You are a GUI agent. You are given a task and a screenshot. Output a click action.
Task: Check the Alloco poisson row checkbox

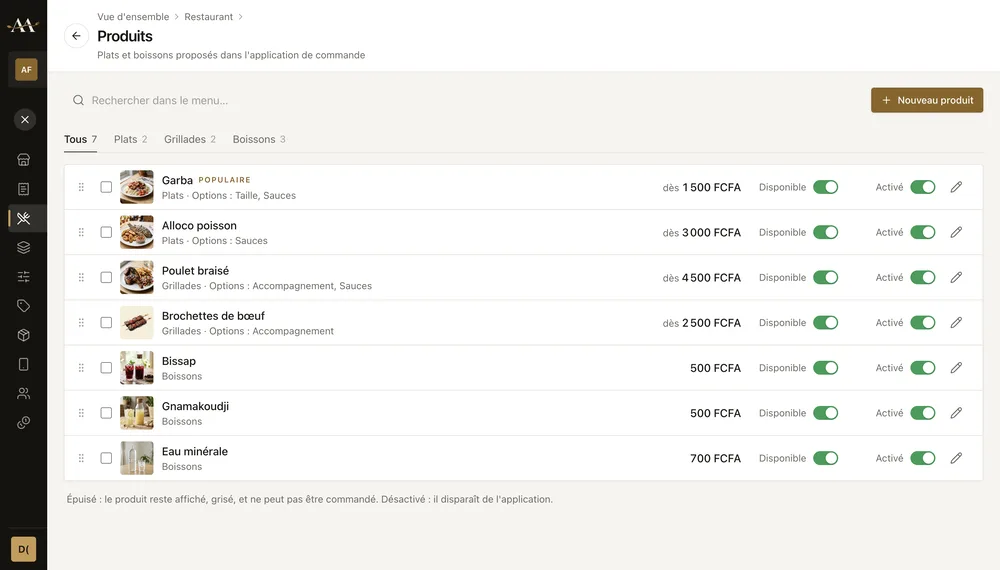(106, 232)
